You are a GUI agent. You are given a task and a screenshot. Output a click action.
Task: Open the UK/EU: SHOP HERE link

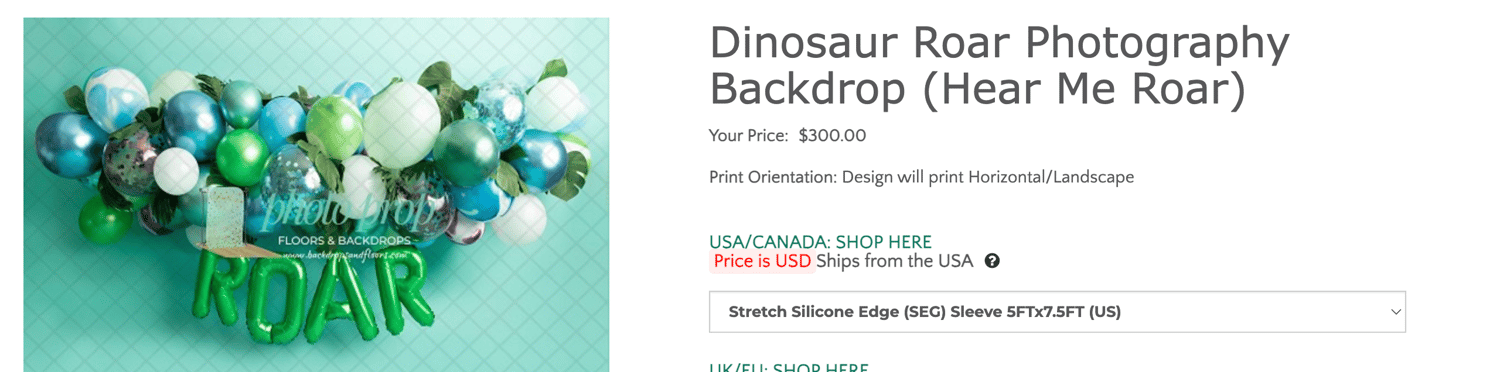click(789, 367)
